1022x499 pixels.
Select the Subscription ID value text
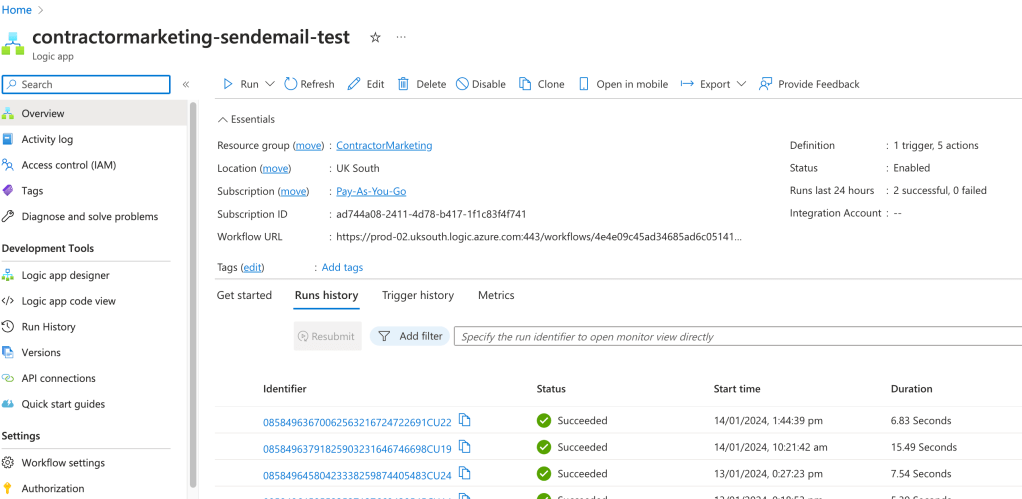431,214
